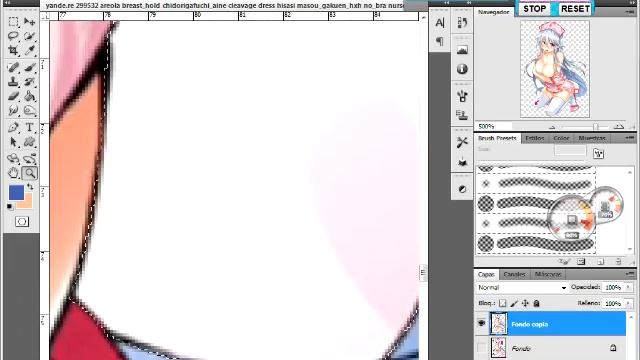This screenshot has width=640, height=360.
Task: Select the Type tool
Action: [x=29, y=127]
